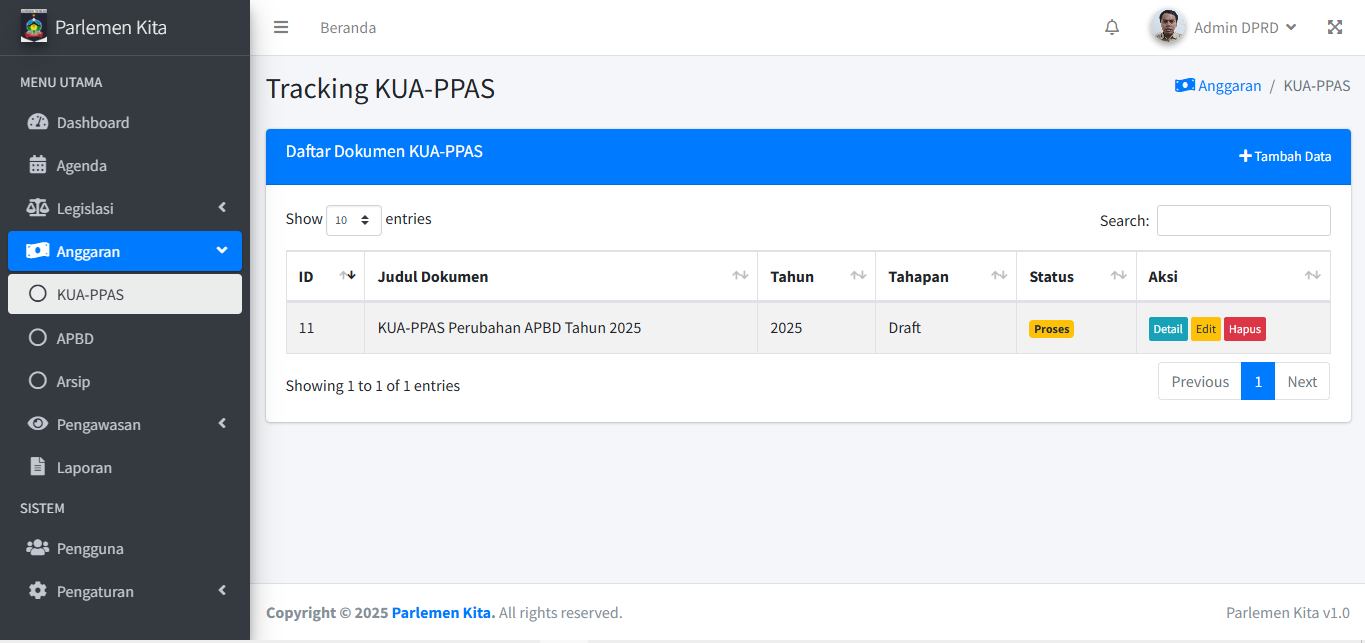Click the Admin DPRD avatar picture

tap(1167, 27)
